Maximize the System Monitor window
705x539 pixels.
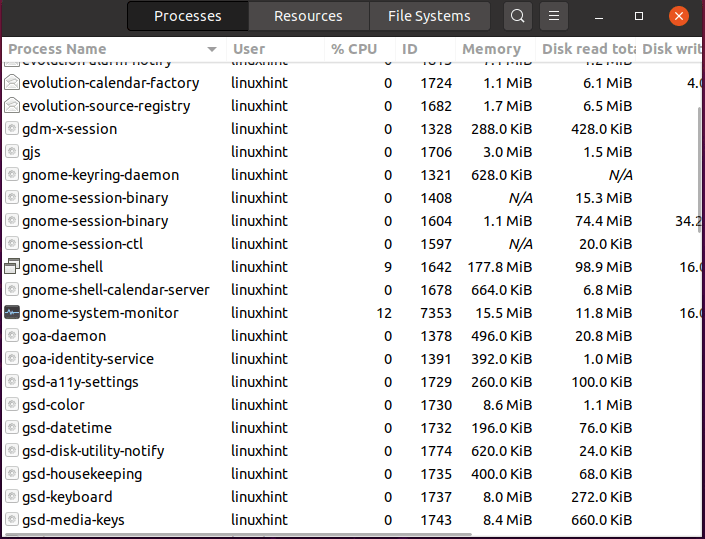[638, 16]
